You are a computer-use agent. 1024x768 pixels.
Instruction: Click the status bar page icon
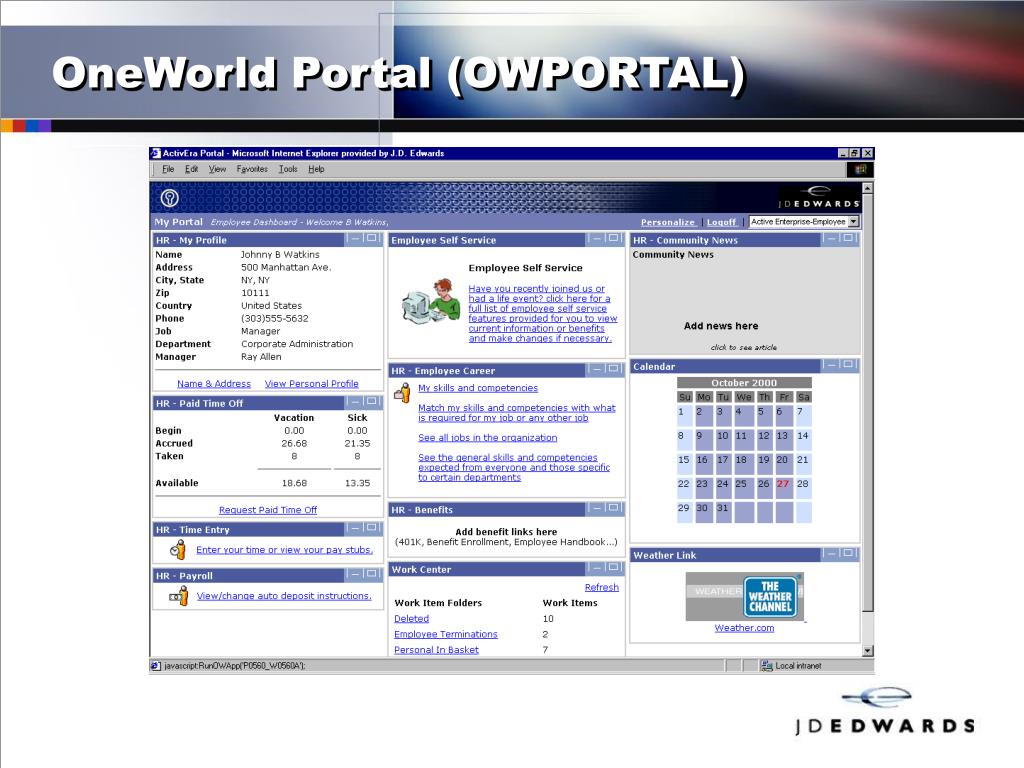(155, 665)
